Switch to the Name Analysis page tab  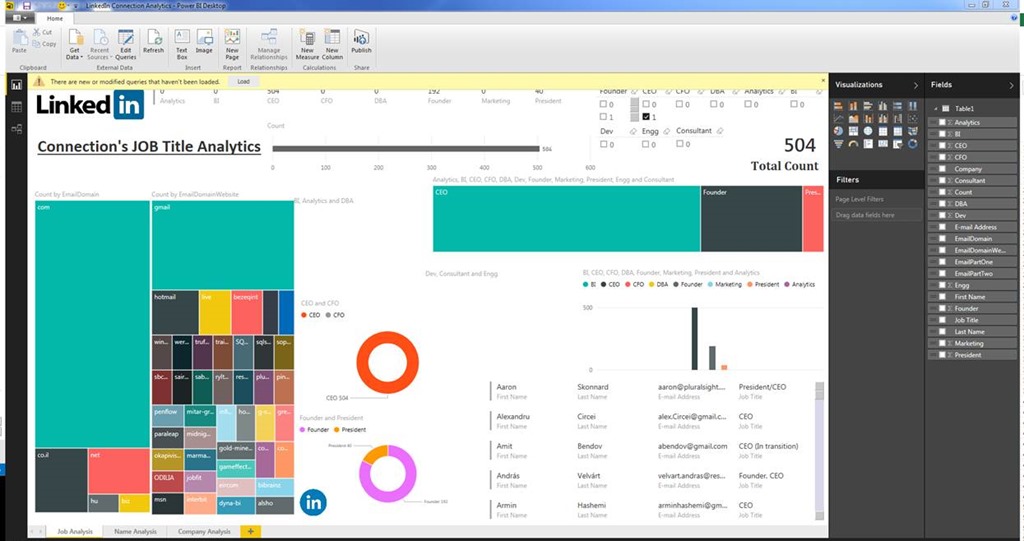click(x=135, y=532)
